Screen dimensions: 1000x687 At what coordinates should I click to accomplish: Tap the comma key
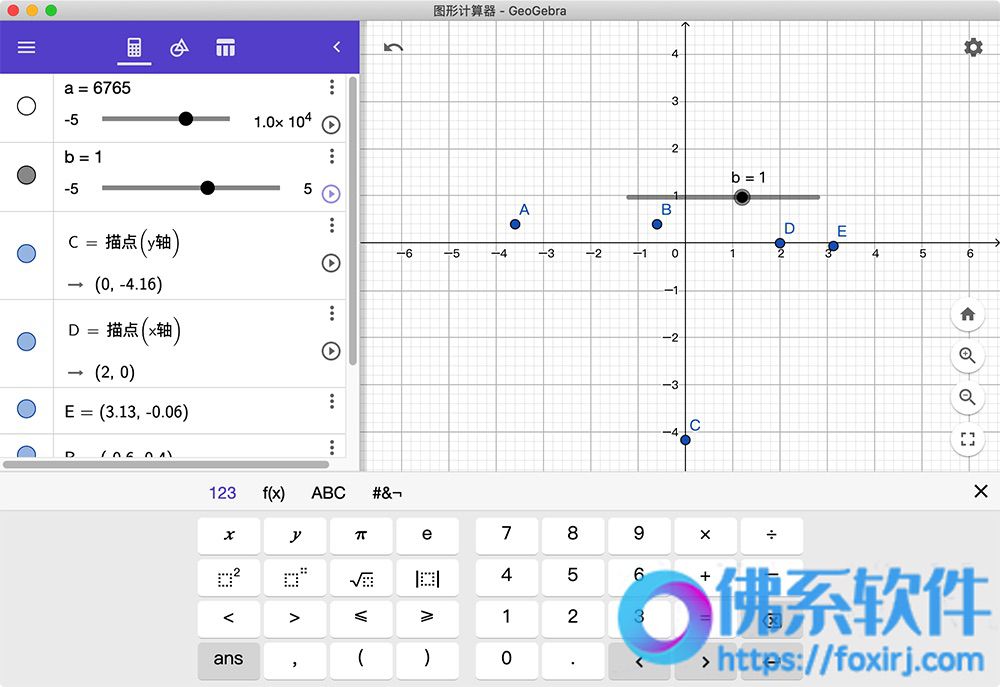tap(295, 660)
